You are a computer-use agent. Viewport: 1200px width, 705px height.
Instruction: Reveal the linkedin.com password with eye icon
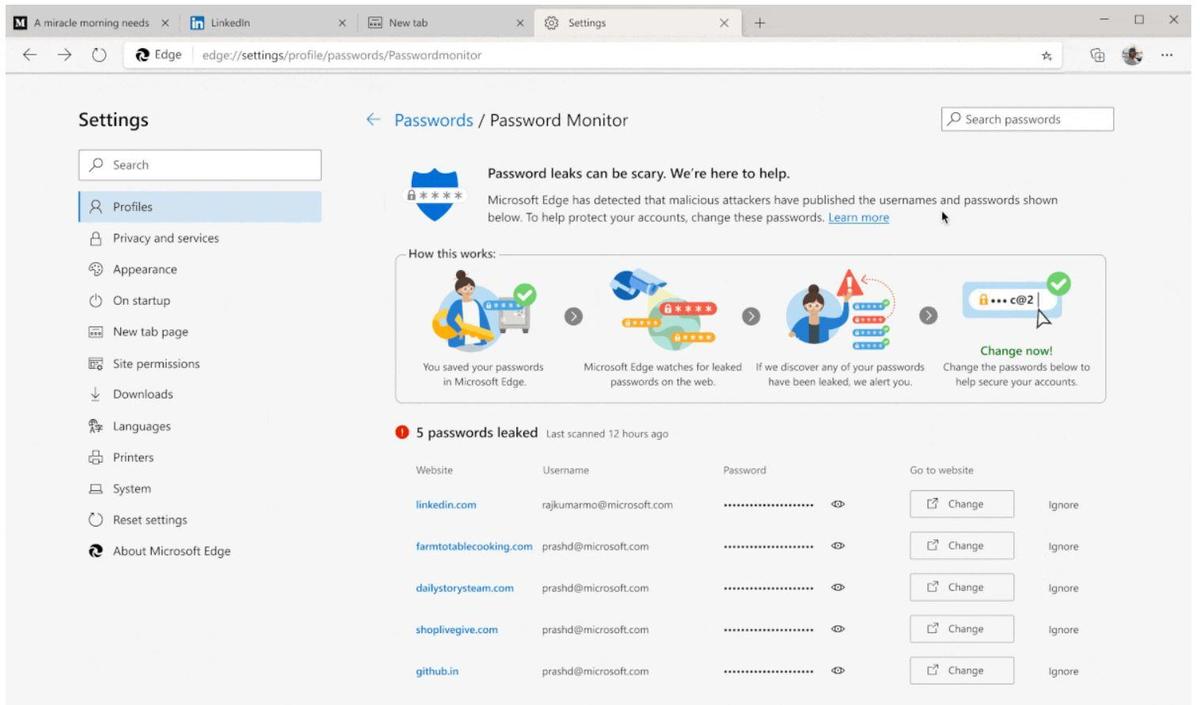click(x=838, y=505)
